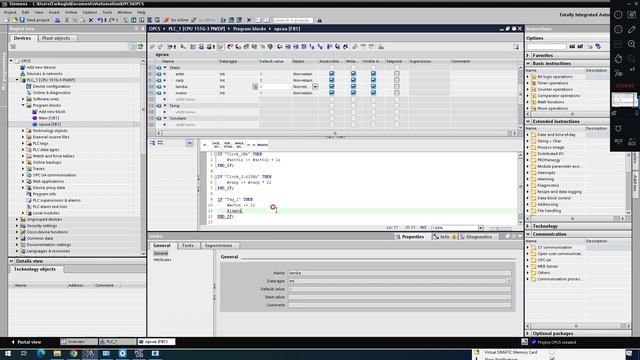
Task: Click the Name field in General properties
Action: click(x=400, y=273)
